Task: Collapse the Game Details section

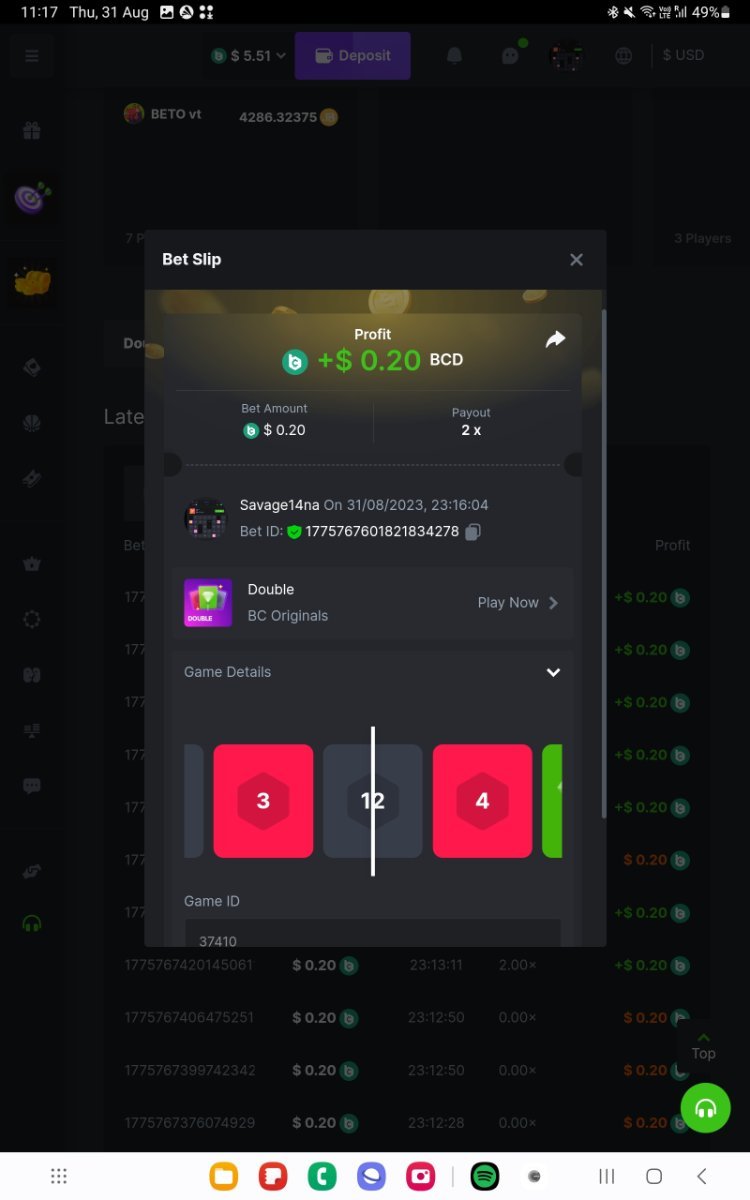Action: 553,672
